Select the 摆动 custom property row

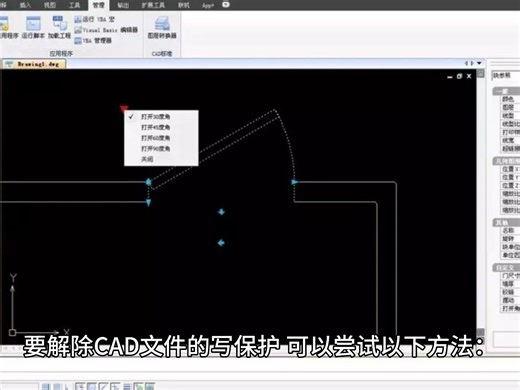pyautogui.click(x=510, y=300)
